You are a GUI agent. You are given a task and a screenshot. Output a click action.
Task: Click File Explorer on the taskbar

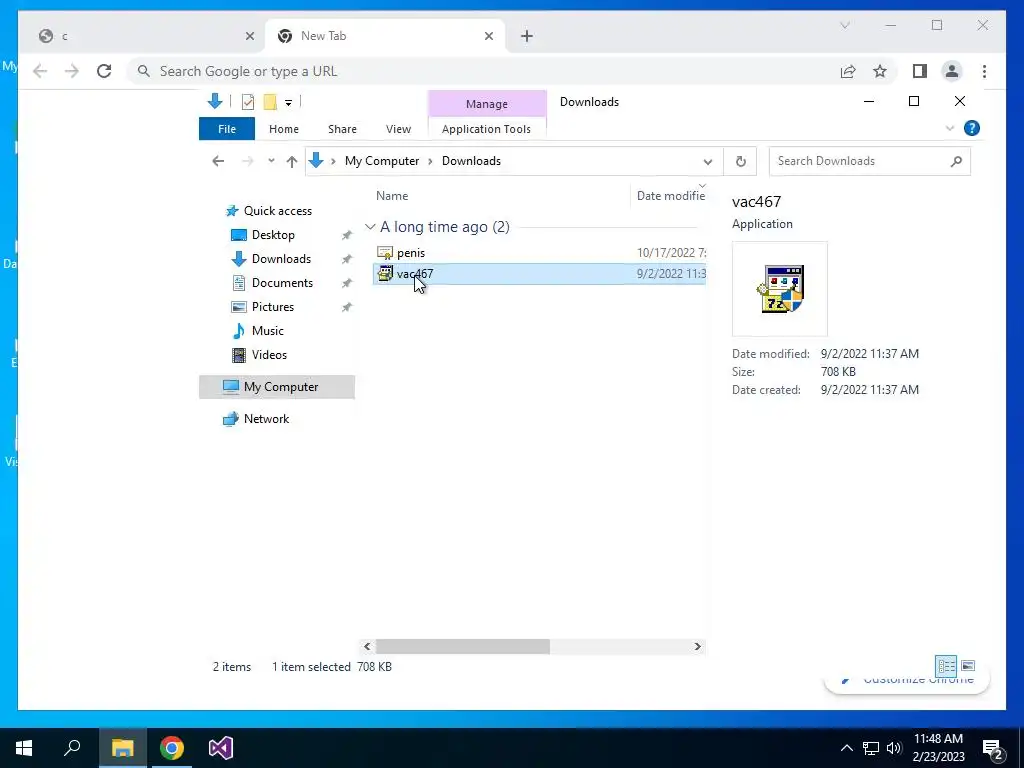tap(122, 748)
